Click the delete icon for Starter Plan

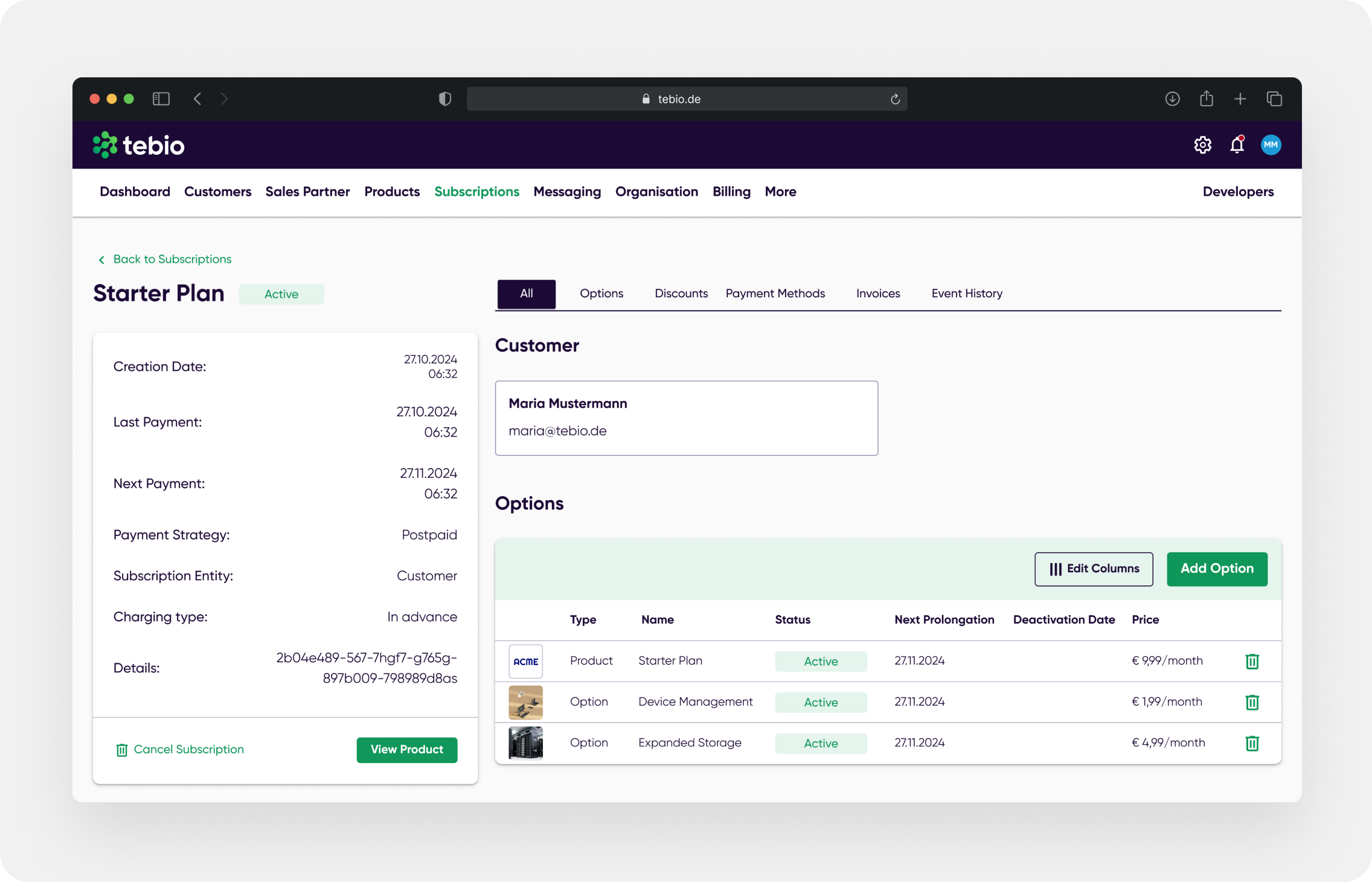[x=1252, y=660]
